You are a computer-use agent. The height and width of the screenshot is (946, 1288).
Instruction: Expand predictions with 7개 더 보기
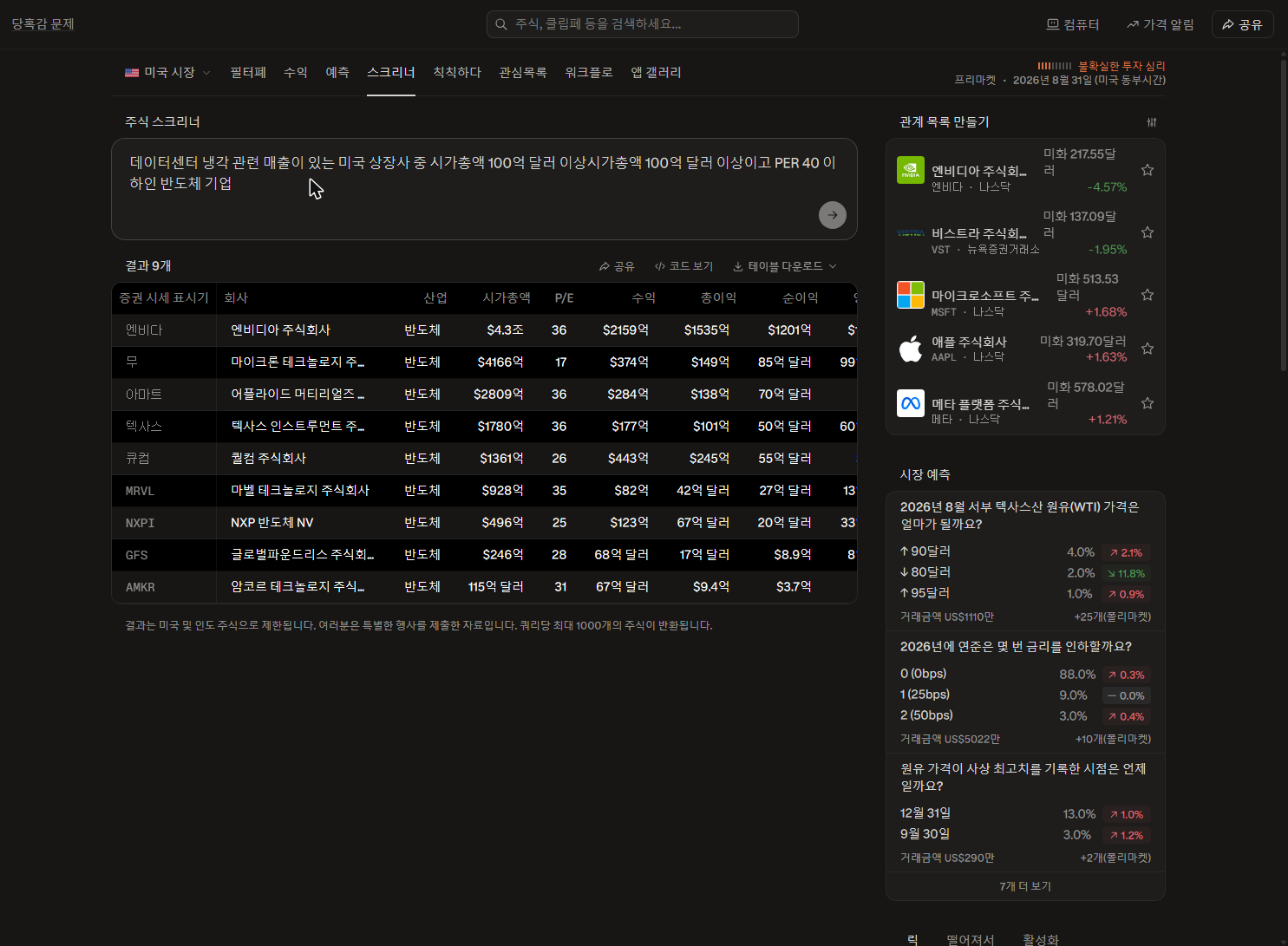(1025, 886)
